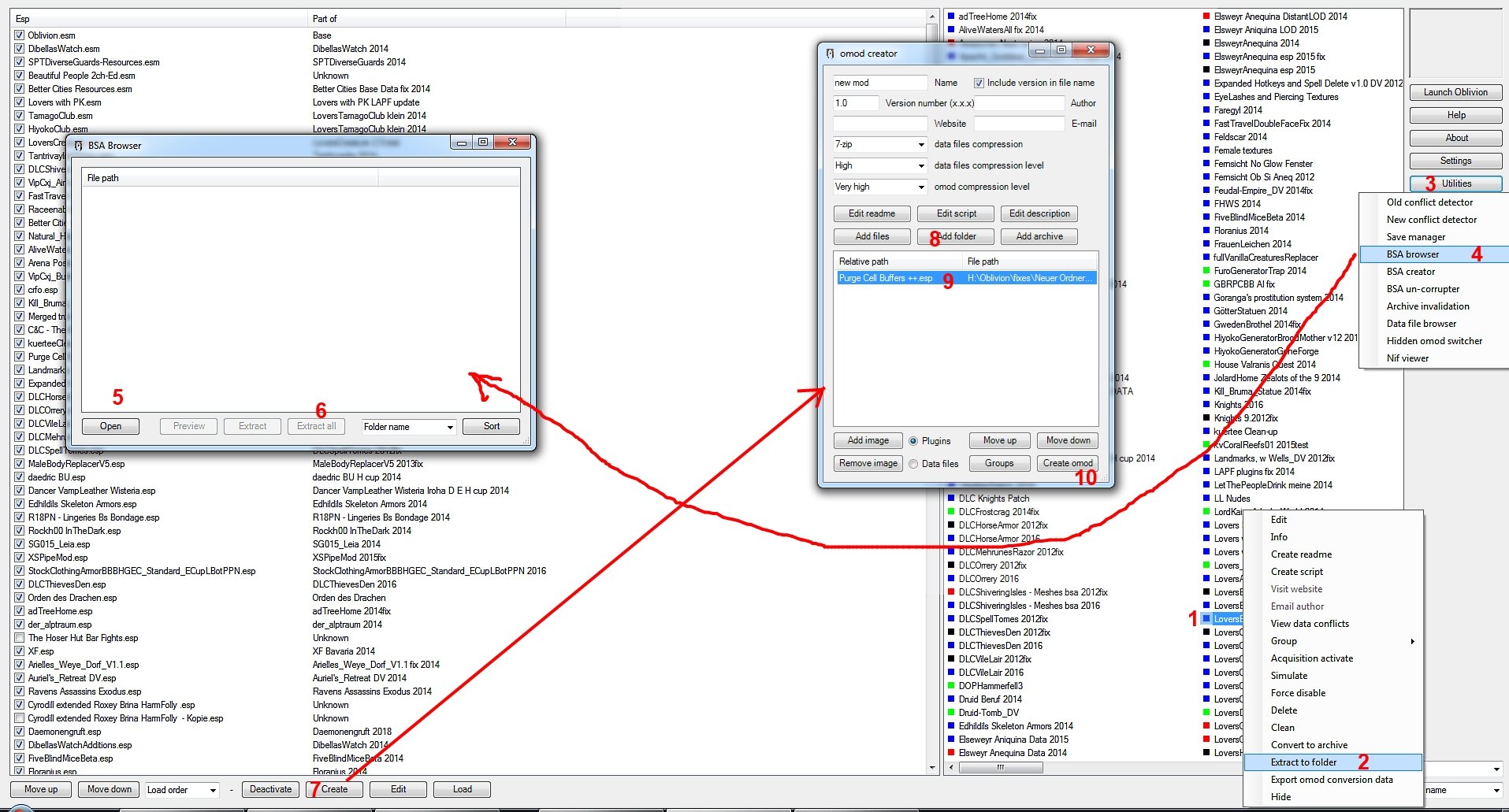The width and height of the screenshot is (1509, 812).
Task: Select Purge Cell Buffers ++.esp row
Action: [966, 278]
